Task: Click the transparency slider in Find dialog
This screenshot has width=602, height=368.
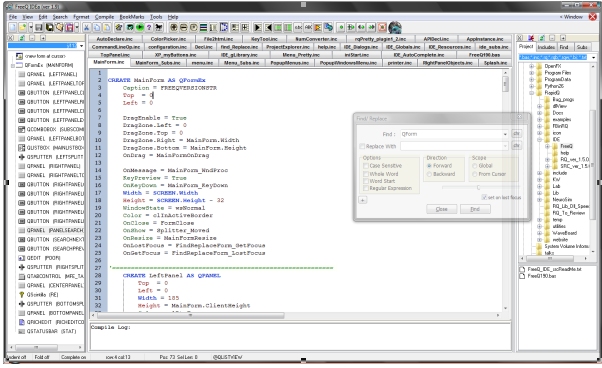Action: (x=478, y=188)
